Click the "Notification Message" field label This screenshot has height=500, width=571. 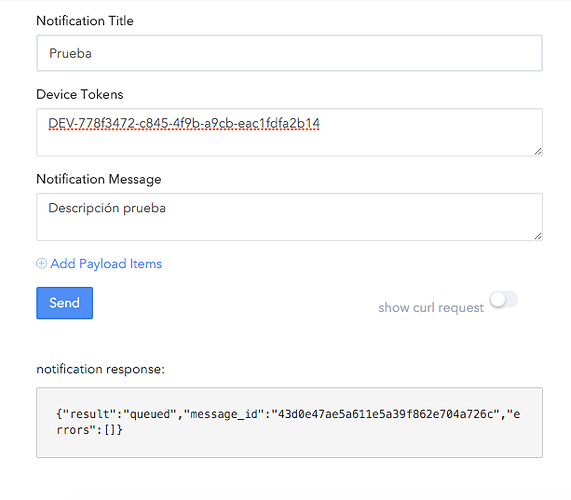99,179
